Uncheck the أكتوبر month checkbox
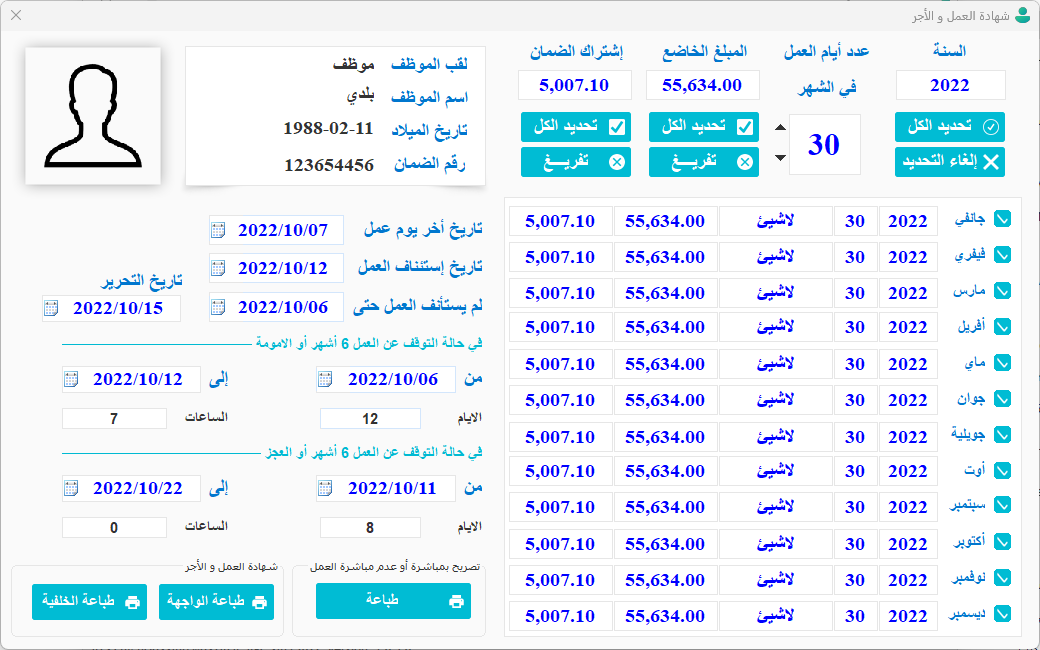The height and width of the screenshot is (650, 1040). (1001, 542)
